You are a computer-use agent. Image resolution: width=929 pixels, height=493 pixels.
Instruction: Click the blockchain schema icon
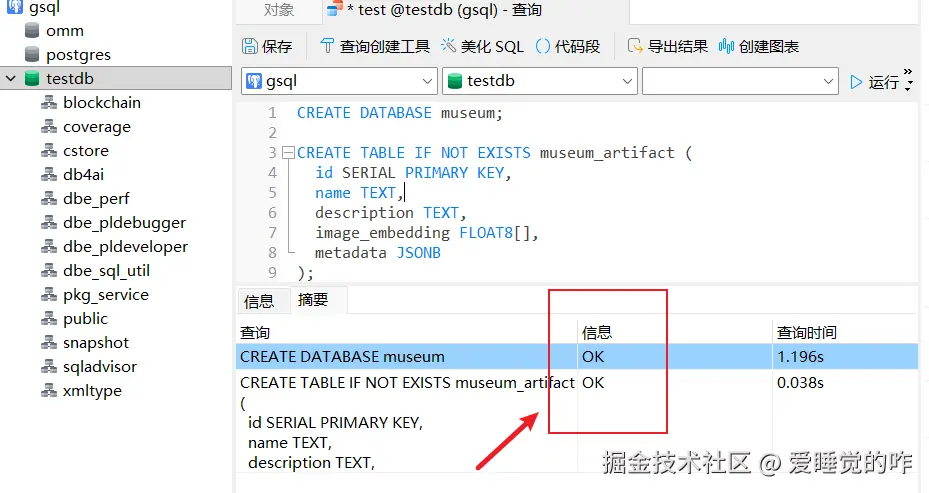[x=49, y=103]
